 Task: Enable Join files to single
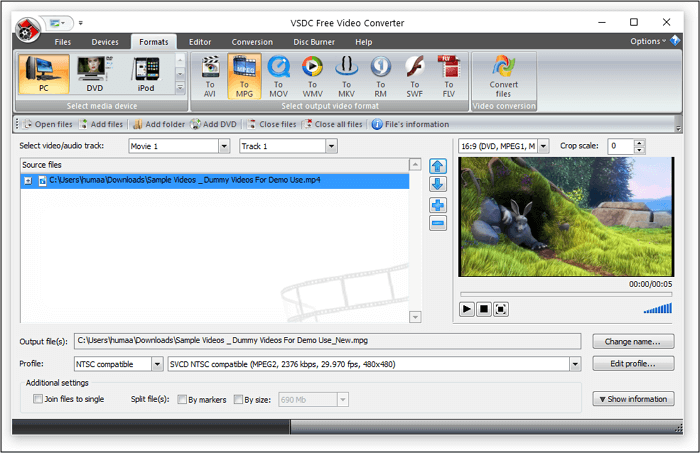pos(38,399)
